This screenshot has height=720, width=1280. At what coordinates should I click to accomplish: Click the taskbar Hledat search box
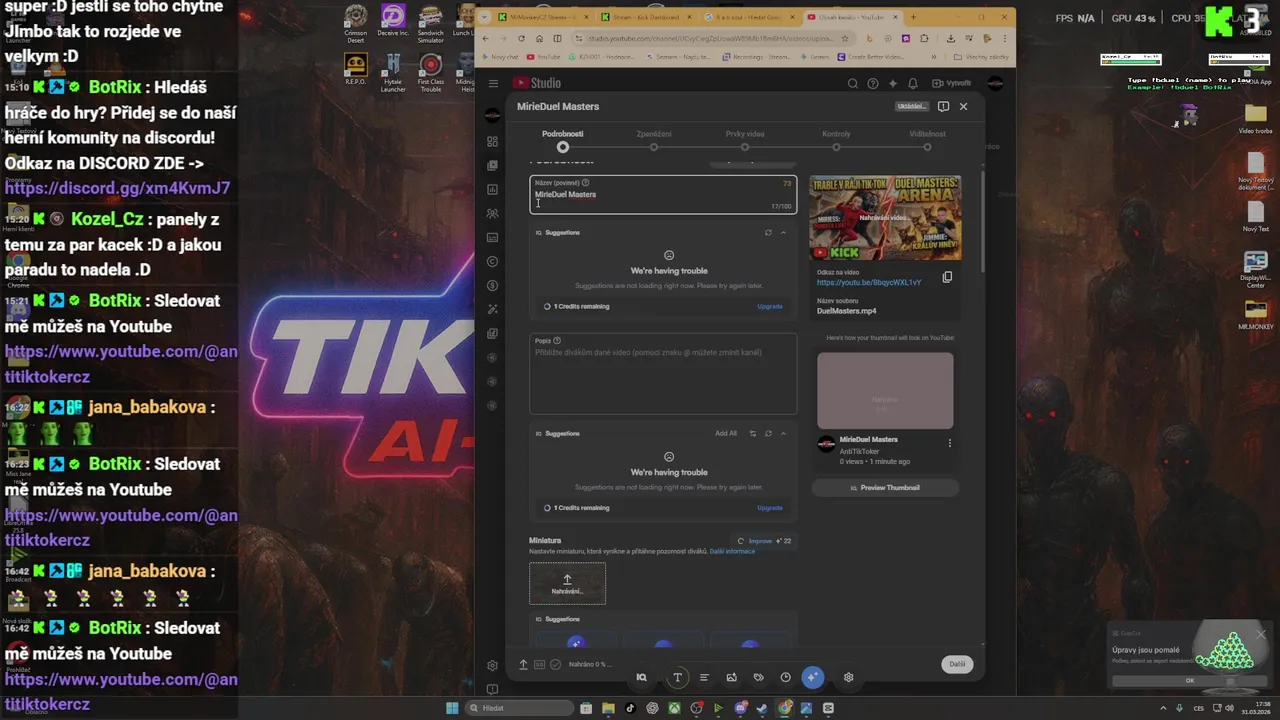pos(520,708)
